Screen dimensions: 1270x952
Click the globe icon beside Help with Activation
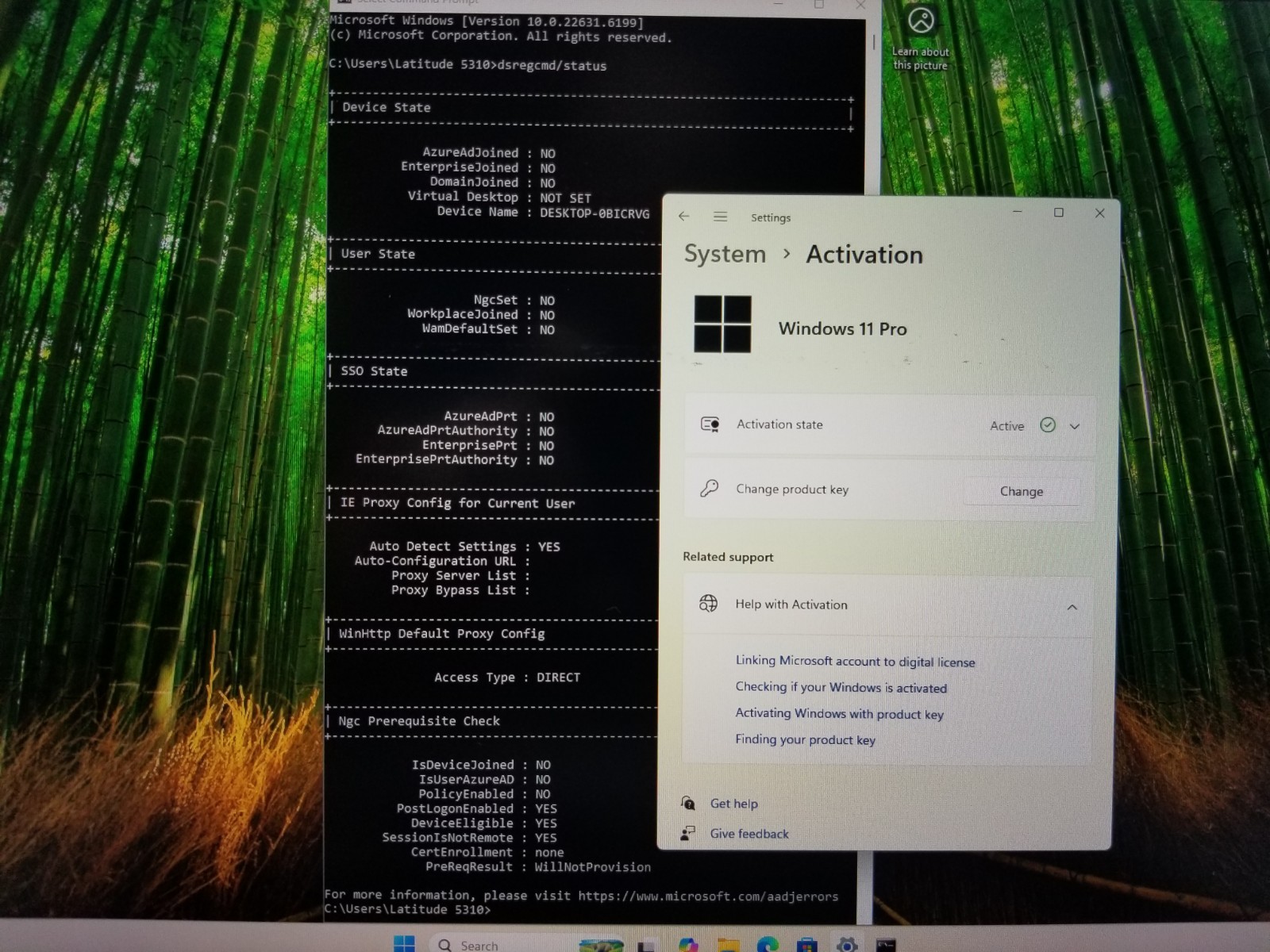tap(708, 604)
